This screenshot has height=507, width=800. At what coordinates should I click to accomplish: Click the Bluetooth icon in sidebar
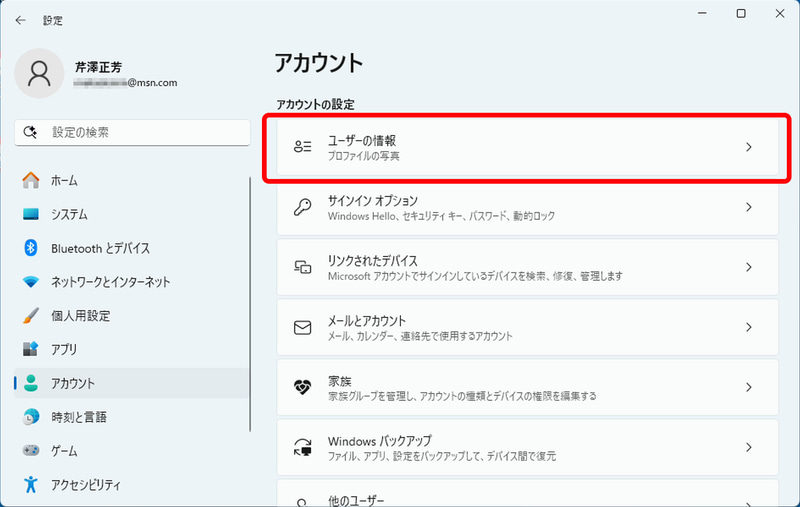pyautogui.click(x=31, y=248)
